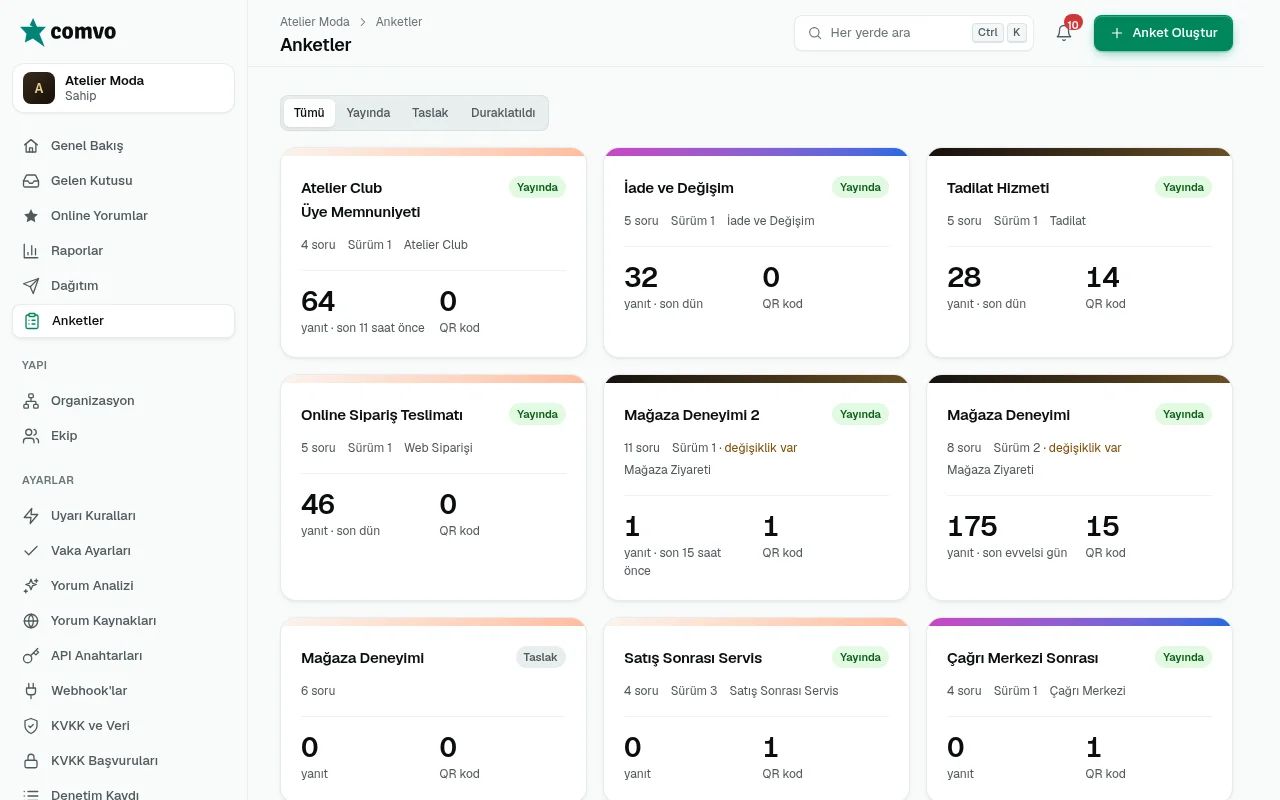Click the Anket Oluştur button

(1163, 33)
